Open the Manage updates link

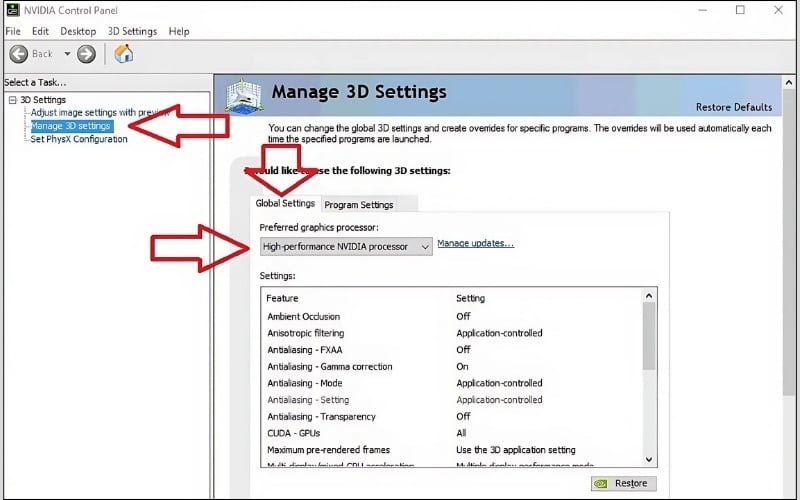point(475,243)
